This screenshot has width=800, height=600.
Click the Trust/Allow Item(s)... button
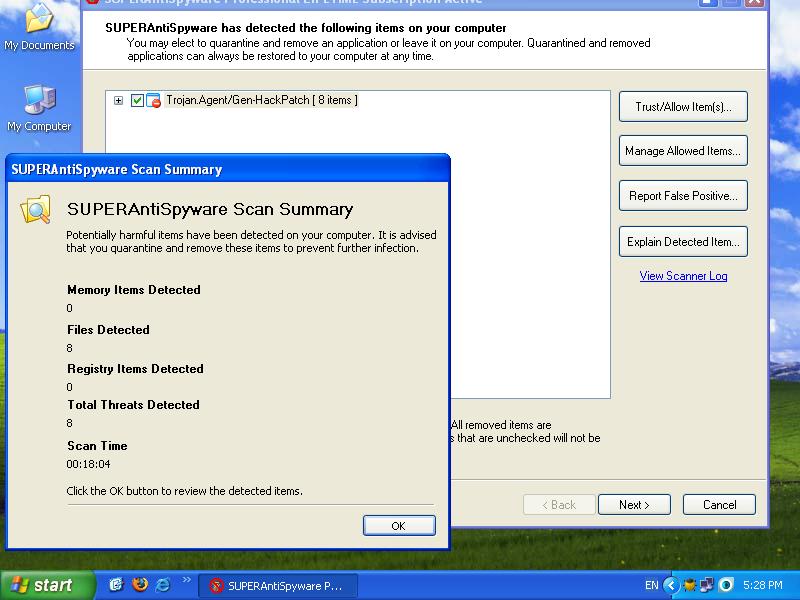[x=683, y=107]
